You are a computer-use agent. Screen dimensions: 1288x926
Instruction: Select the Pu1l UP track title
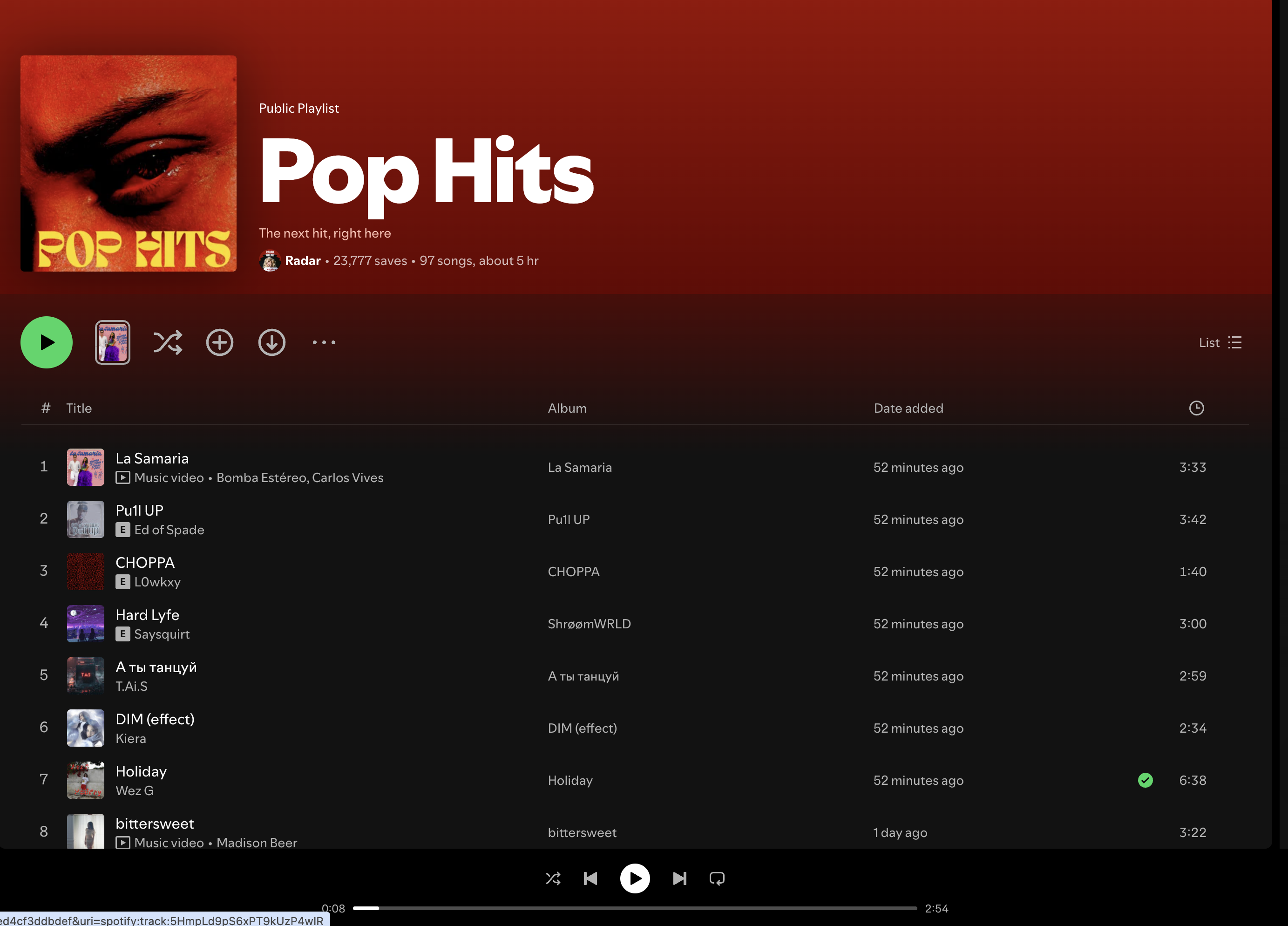click(x=140, y=511)
